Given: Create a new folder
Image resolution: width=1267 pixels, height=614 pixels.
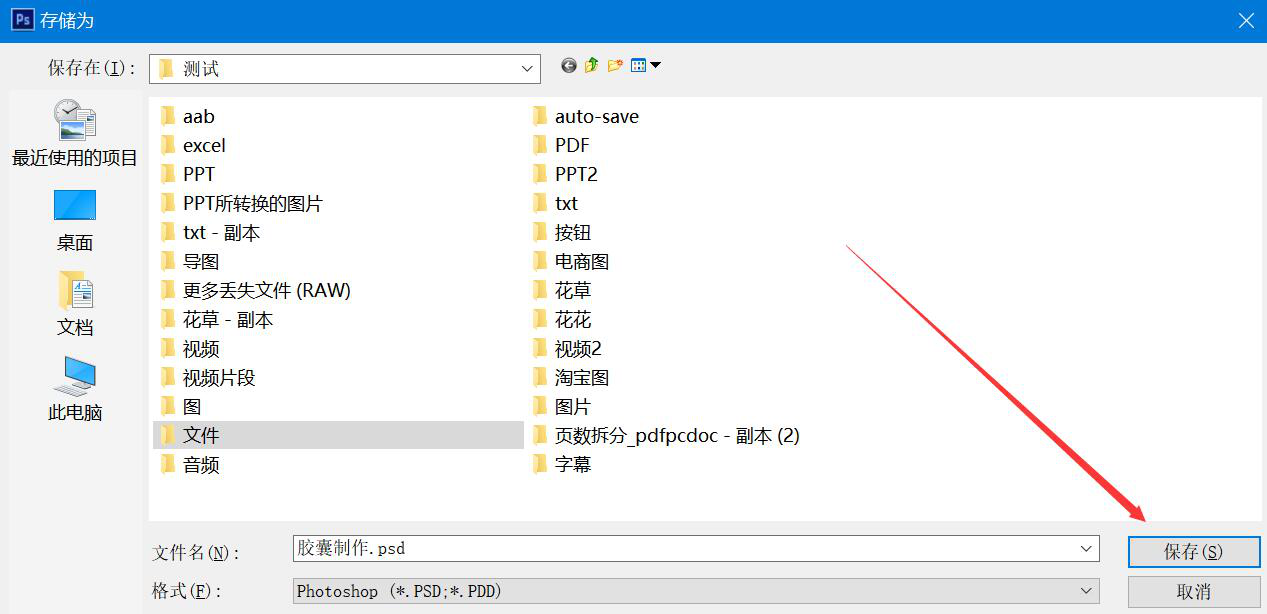Looking at the screenshot, I should pyautogui.click(x=615, y=66).
